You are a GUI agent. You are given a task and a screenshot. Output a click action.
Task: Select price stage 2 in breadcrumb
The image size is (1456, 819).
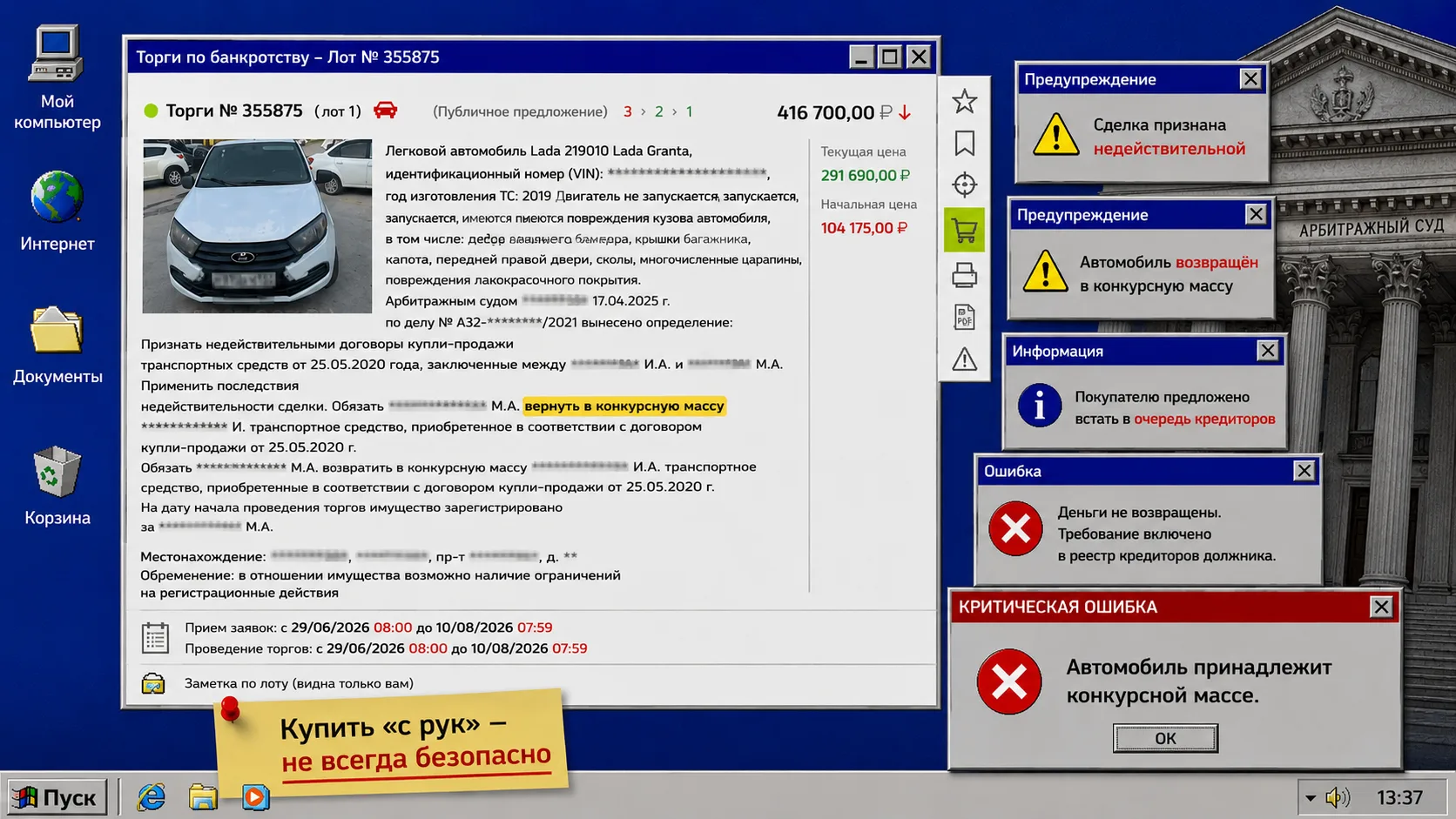(659, 111)
